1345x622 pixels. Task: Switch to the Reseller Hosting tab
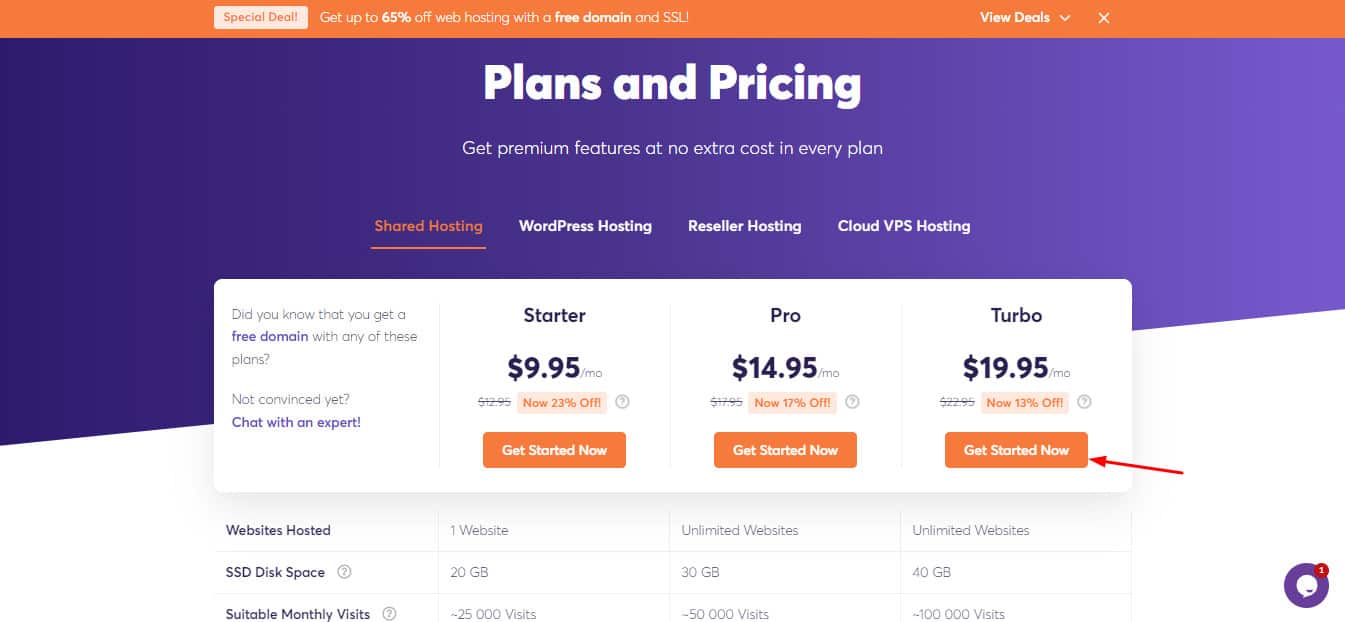(744, 226)
